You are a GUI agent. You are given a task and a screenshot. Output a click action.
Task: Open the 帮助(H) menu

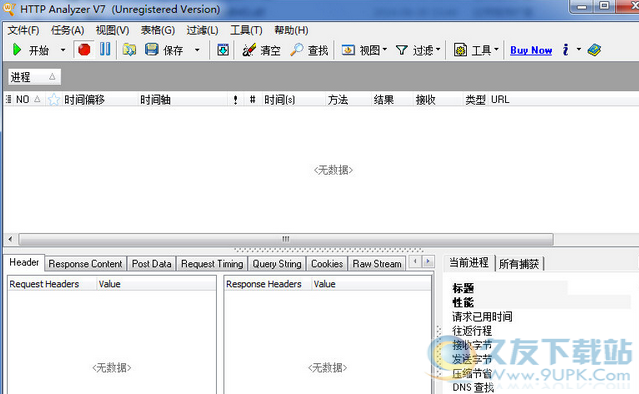point(291,30)
